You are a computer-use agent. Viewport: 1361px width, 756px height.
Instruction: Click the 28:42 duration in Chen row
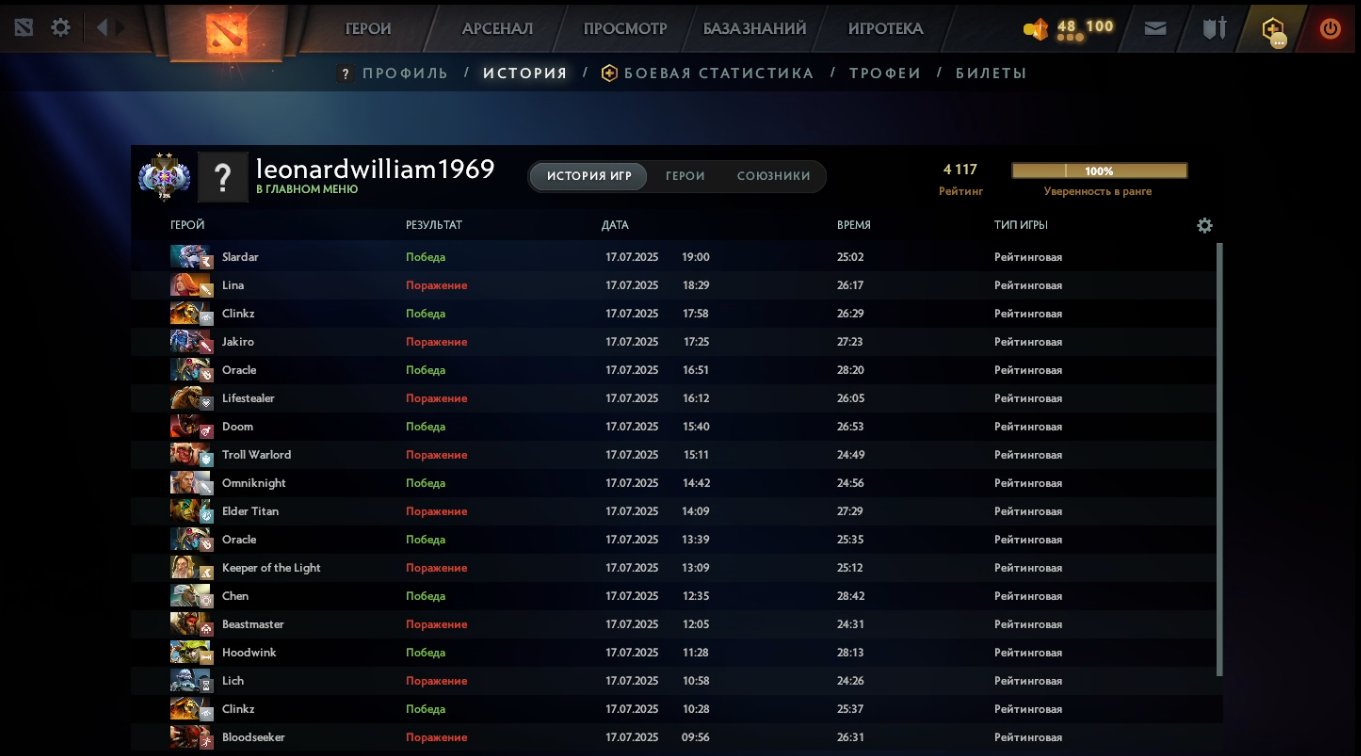pyautogui.click(x=850, y=596)
